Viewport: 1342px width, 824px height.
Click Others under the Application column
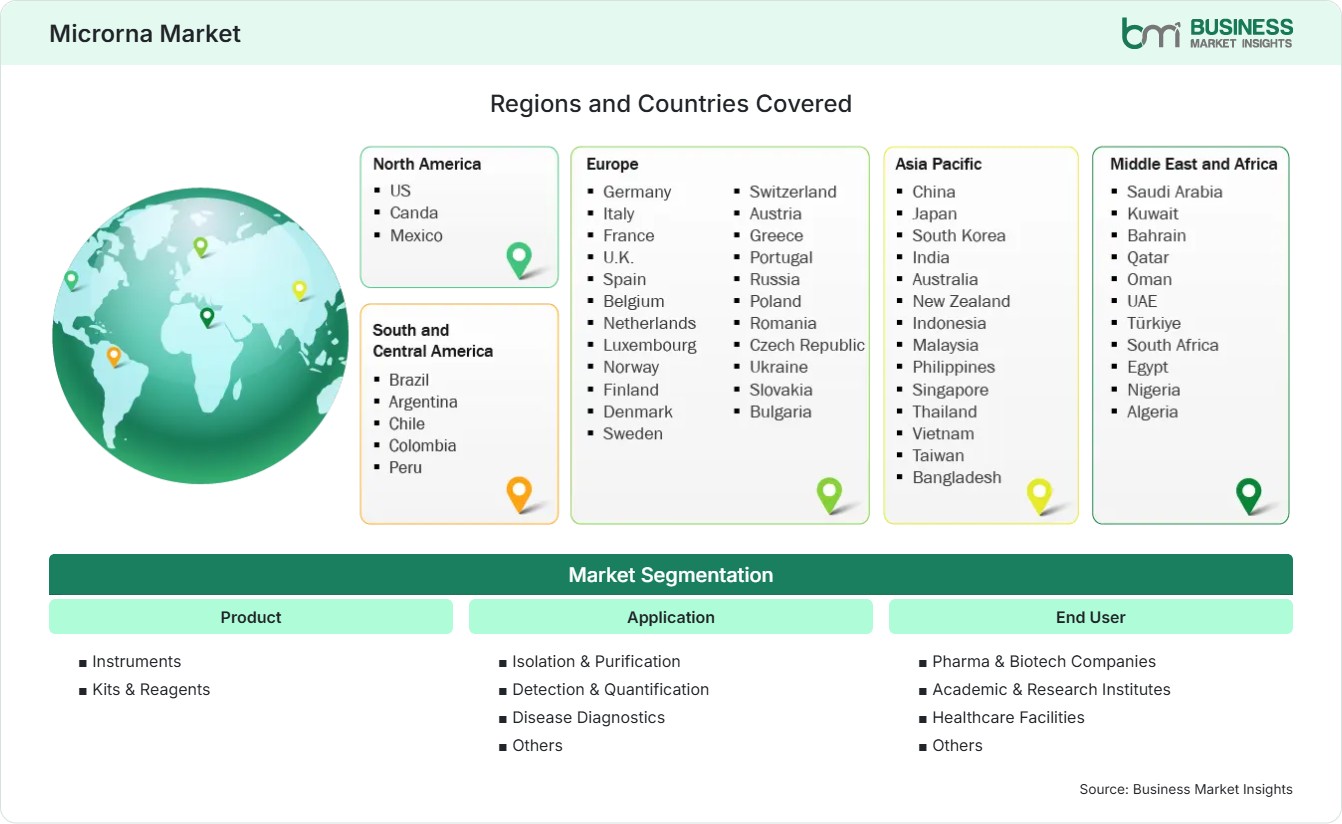537,745
